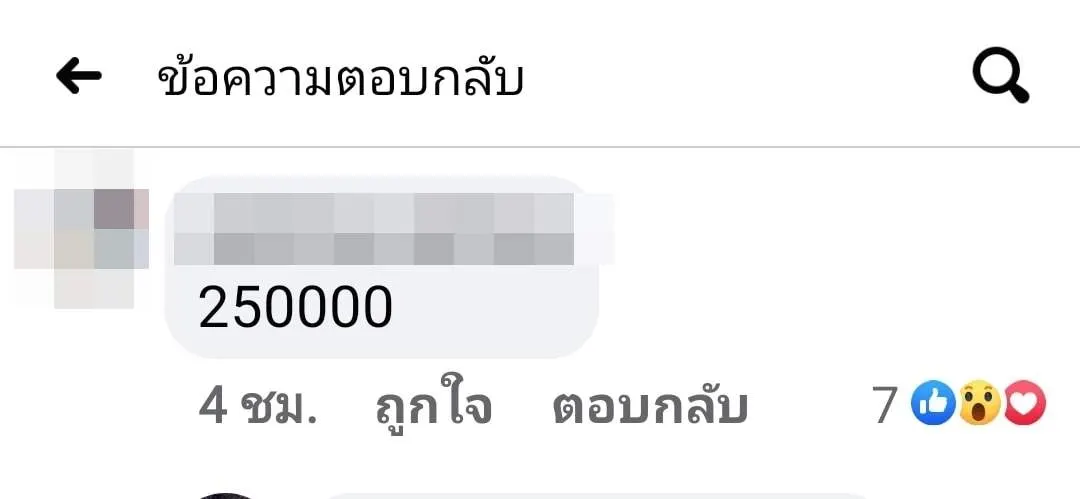Screen dimensions: 1080x499
Task: Tap white space right of the comment bubble
Action: pos(827,269)
